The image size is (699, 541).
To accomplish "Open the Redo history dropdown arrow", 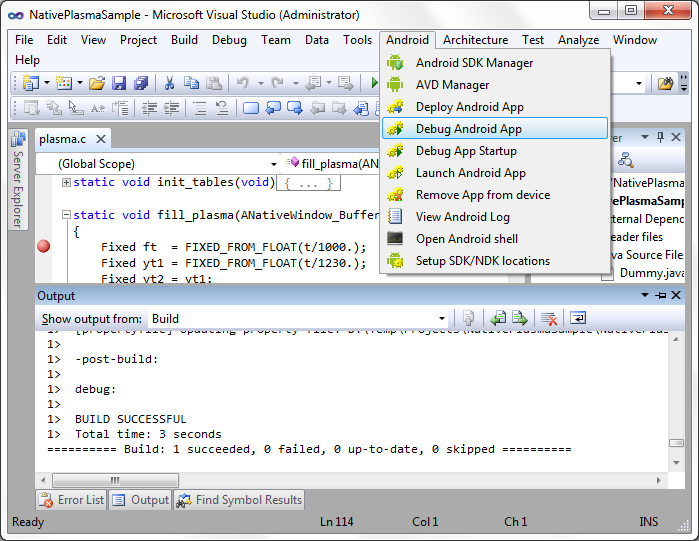I will click(x=296, y=83).
